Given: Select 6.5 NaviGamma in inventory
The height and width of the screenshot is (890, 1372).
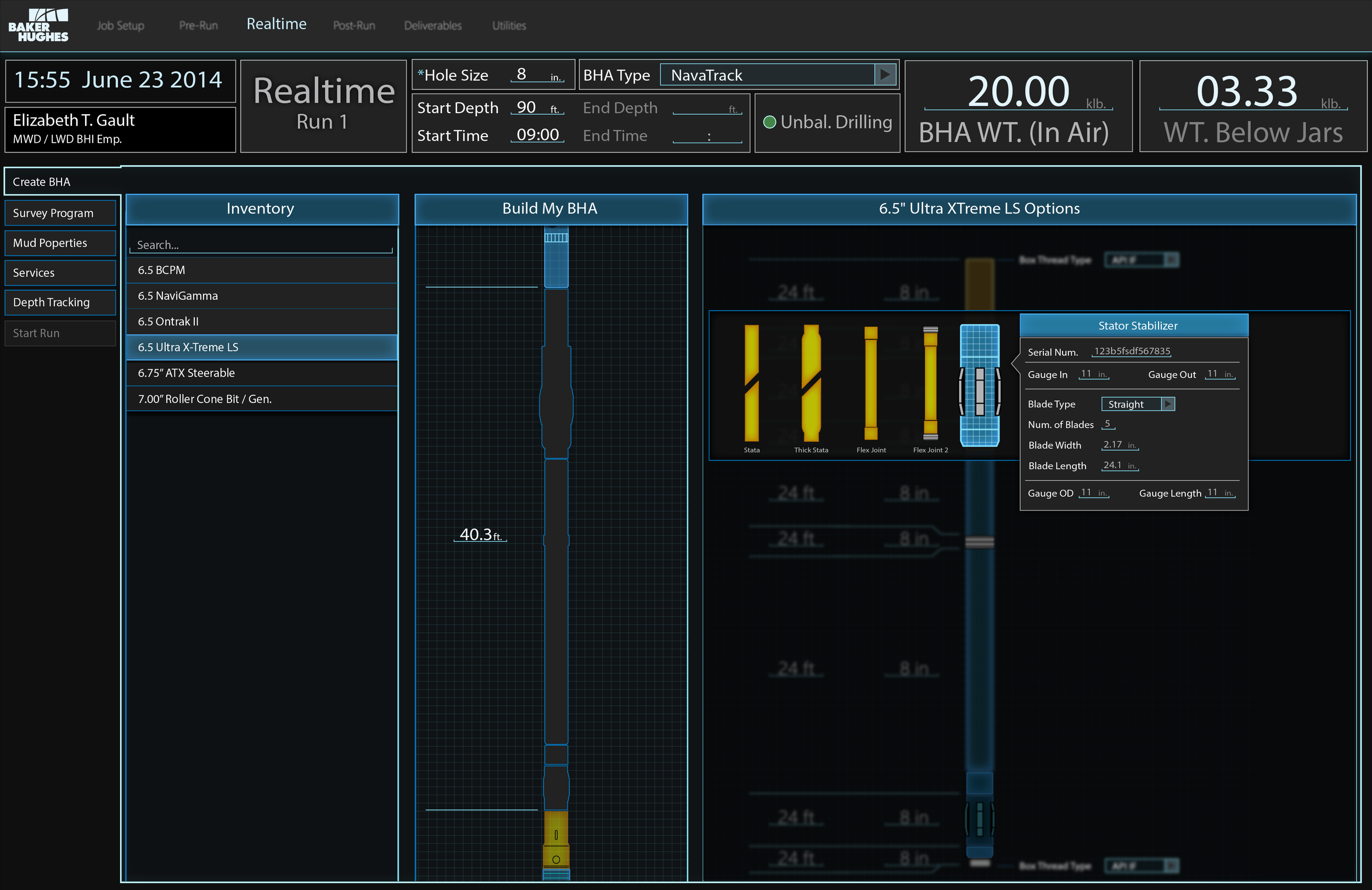Looking at the screenshot, I should click(x=262, y=296).
